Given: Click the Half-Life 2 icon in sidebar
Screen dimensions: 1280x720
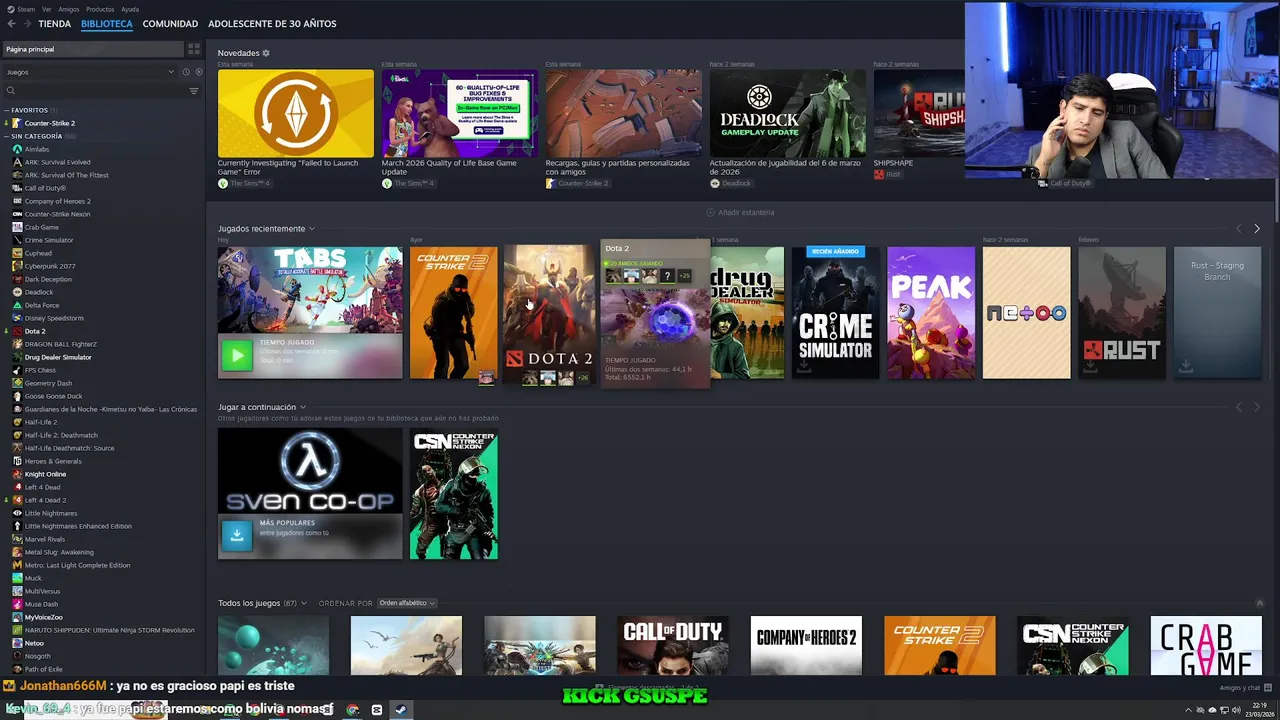Looking at the screenshot, I should [17, 422].
